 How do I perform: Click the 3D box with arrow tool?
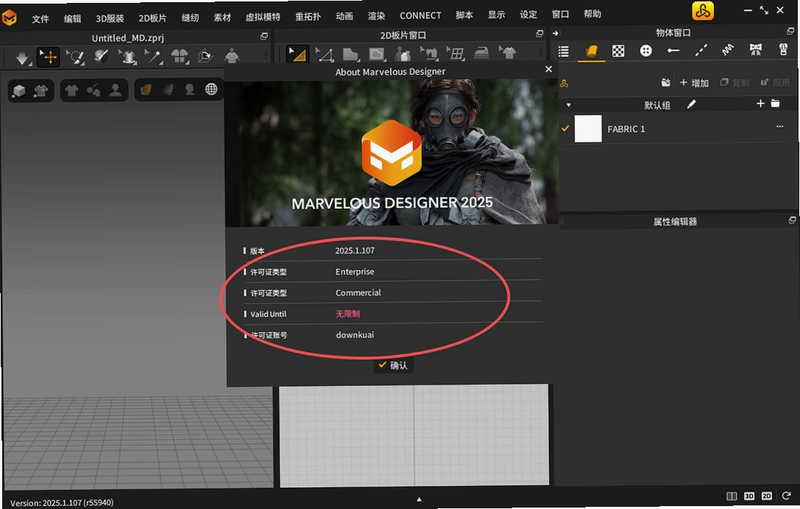[x=205, y=56]
